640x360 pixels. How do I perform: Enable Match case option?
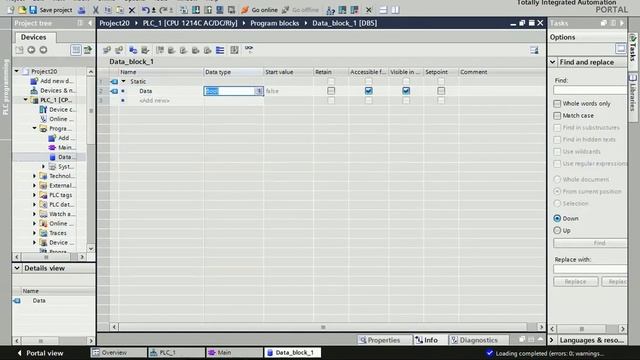[557, 116]
